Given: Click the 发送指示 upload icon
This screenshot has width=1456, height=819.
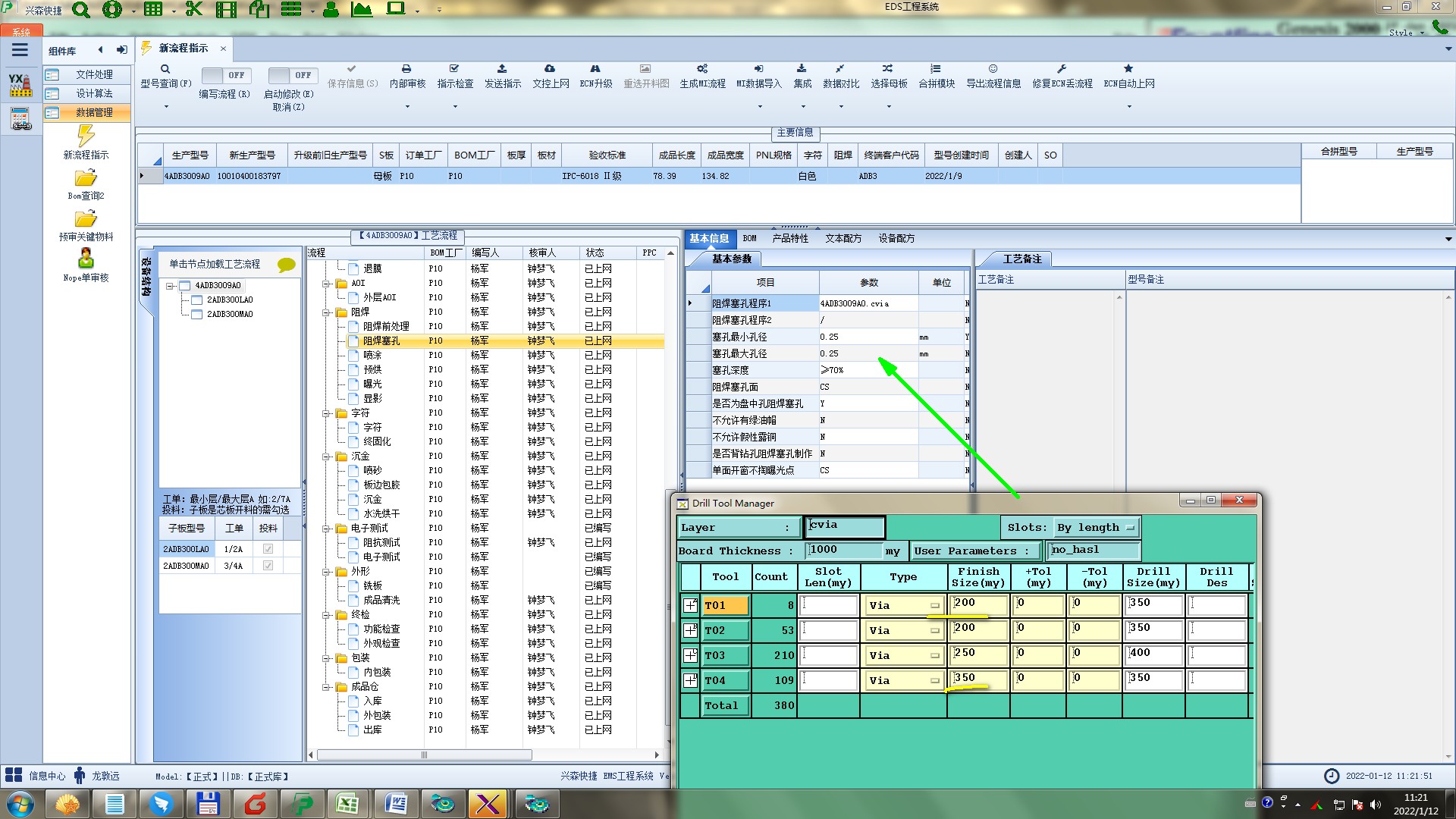Looking at the screenshot, I should click(502, 69).
